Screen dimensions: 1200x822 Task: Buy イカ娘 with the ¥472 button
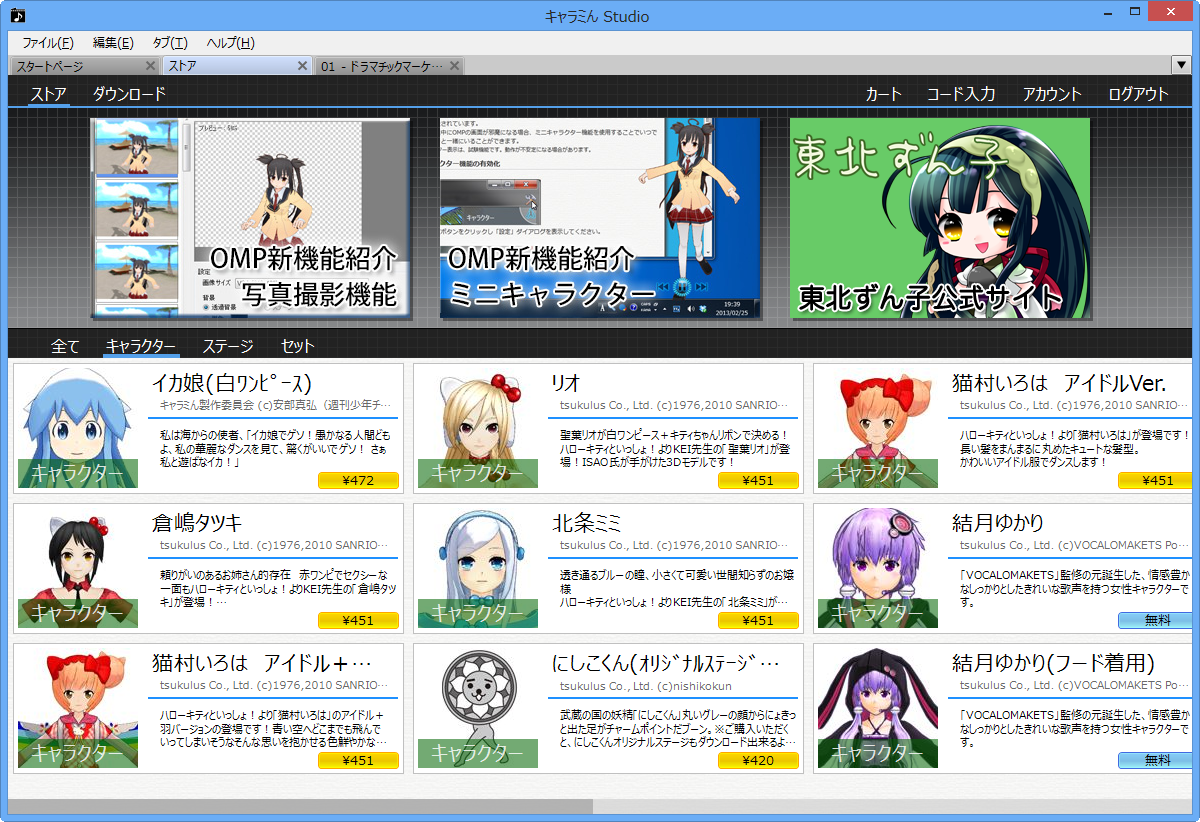point(358,481)
